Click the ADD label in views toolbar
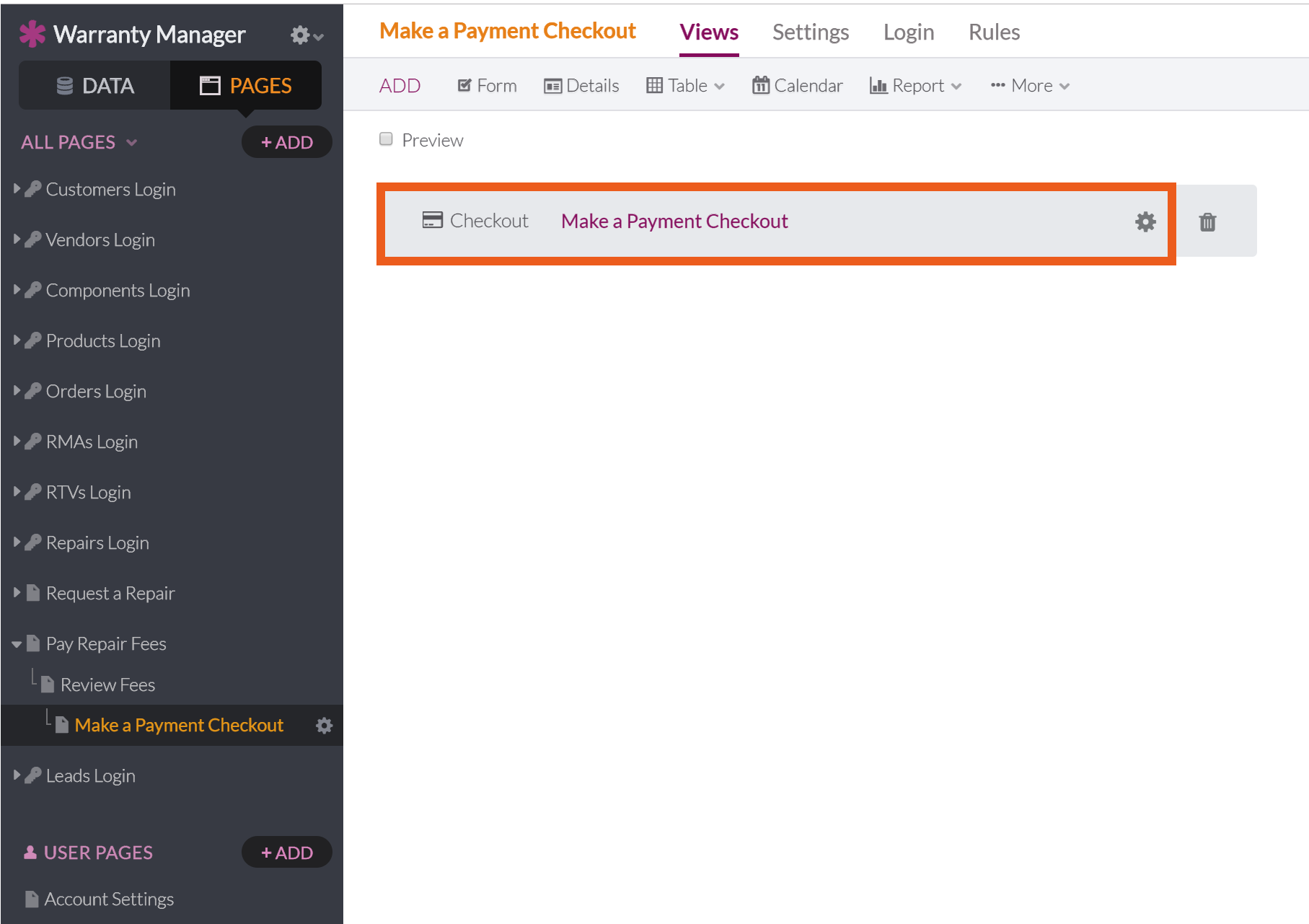The height and width of the screenshot is (924, 1309). 400,86
